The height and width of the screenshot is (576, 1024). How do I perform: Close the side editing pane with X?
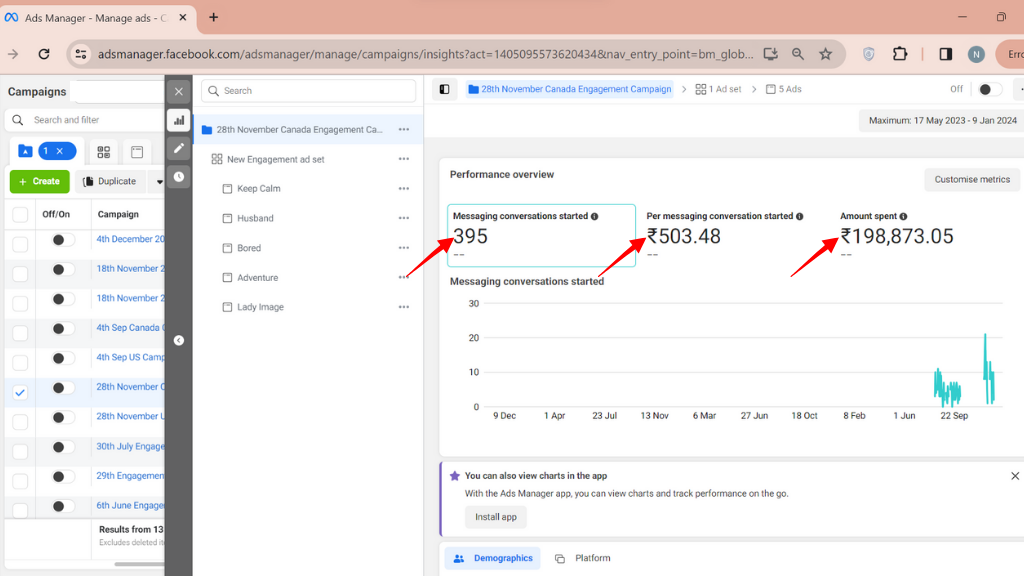click(x=179, y=91)
